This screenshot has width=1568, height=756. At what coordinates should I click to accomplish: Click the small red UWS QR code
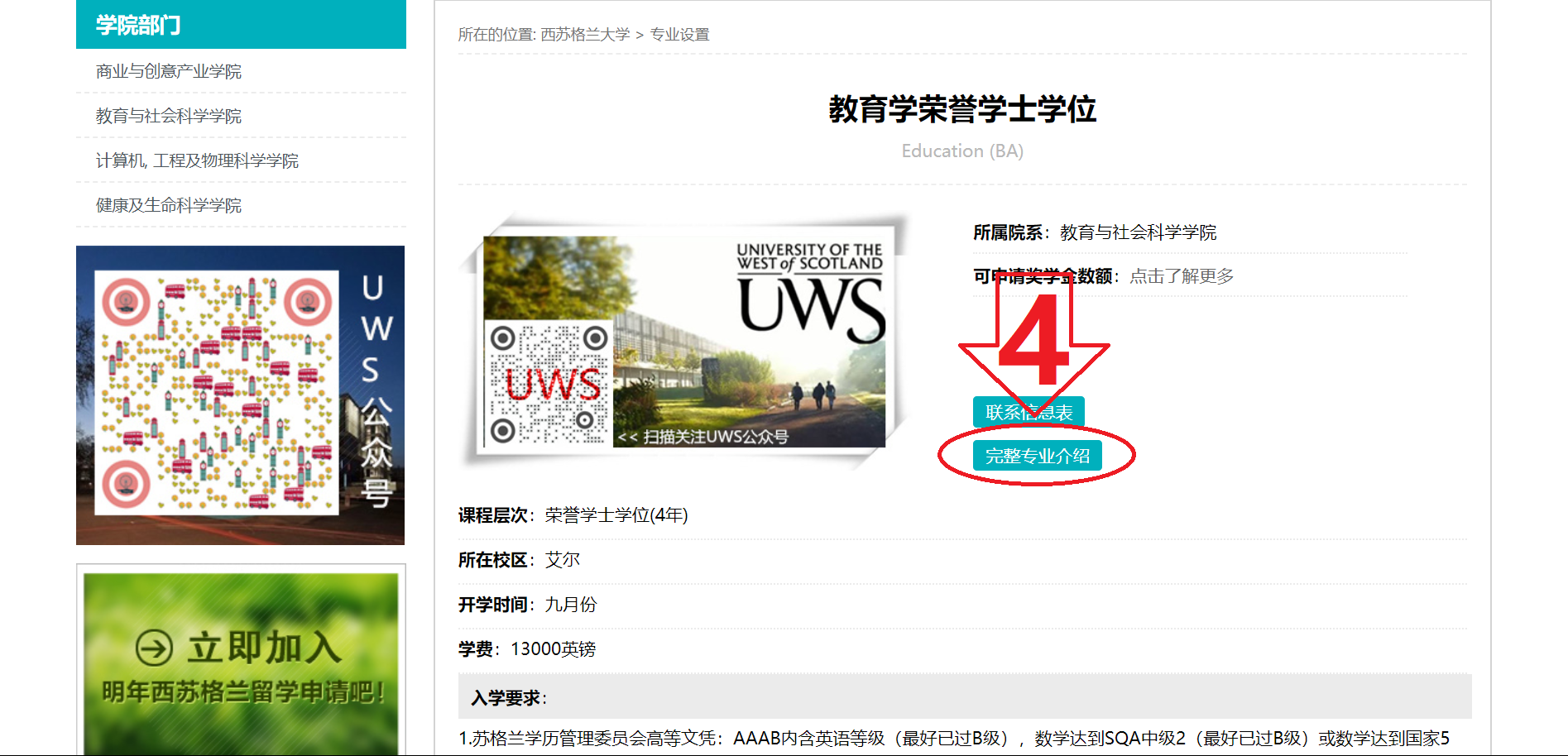(549, 383)
